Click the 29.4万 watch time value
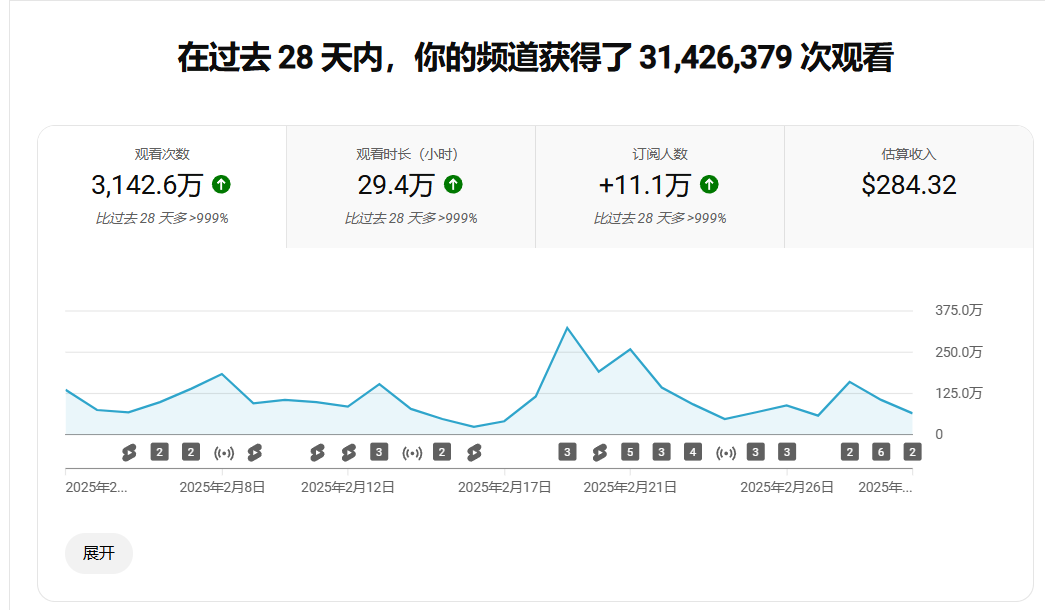 [x=395, y=185]
